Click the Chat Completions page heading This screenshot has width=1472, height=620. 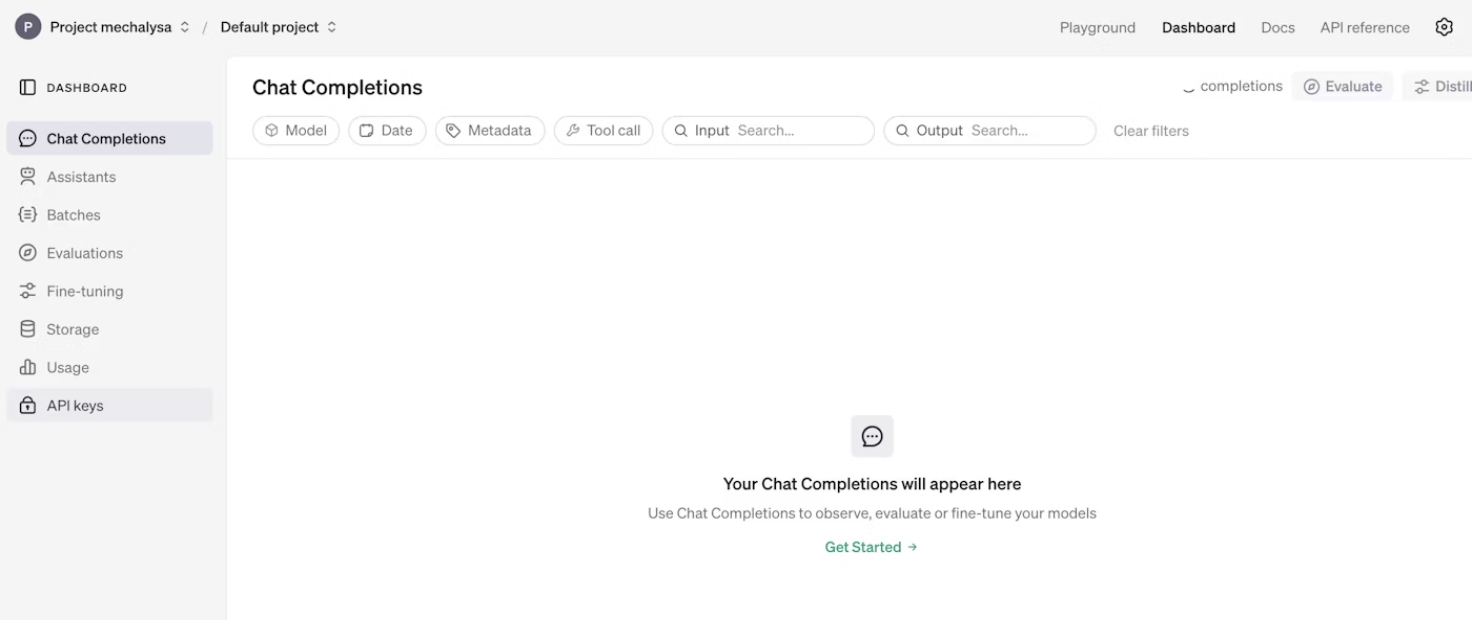(x=337, y=88)
